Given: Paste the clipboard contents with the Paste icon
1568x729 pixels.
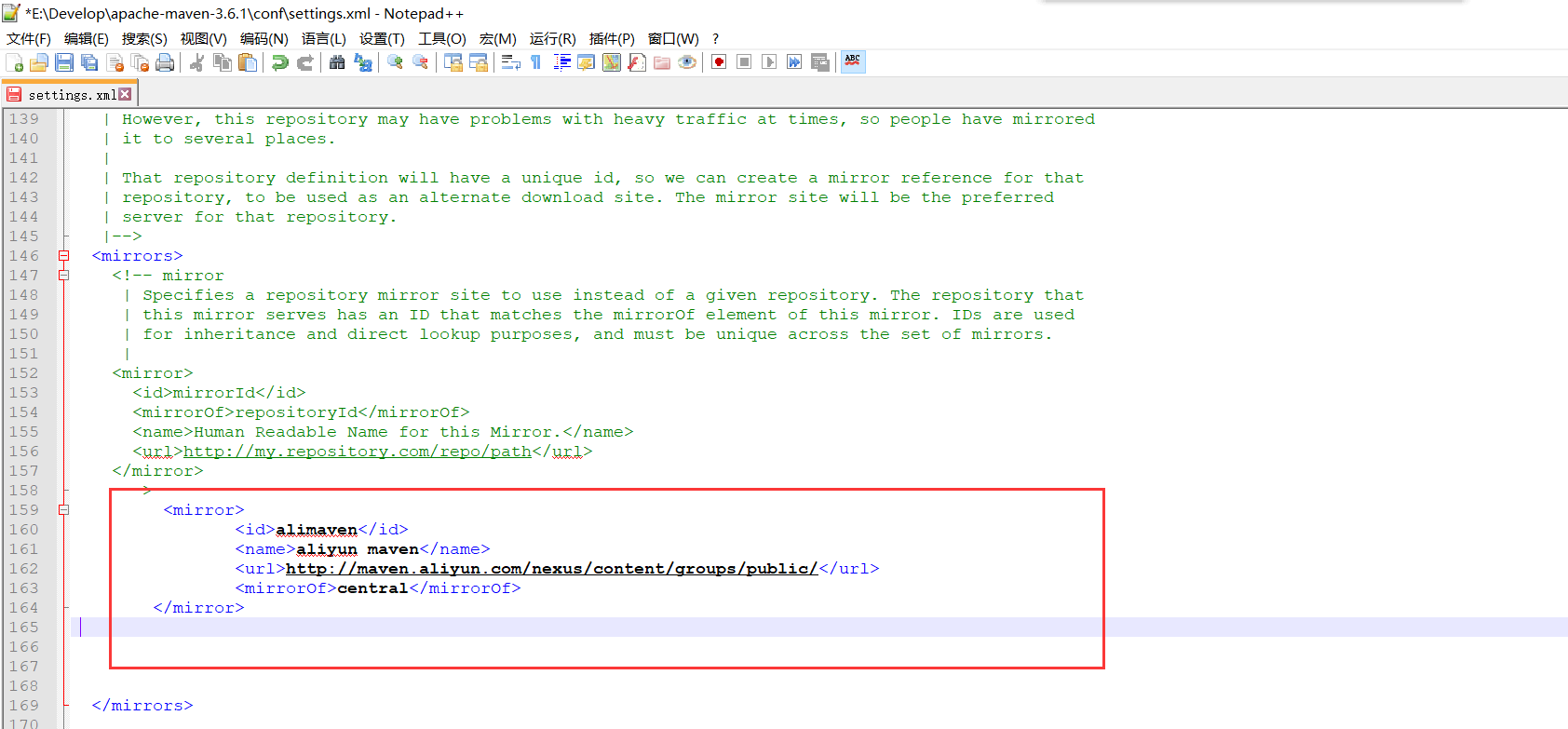Looking at the screenshot, I should (248, 62).
